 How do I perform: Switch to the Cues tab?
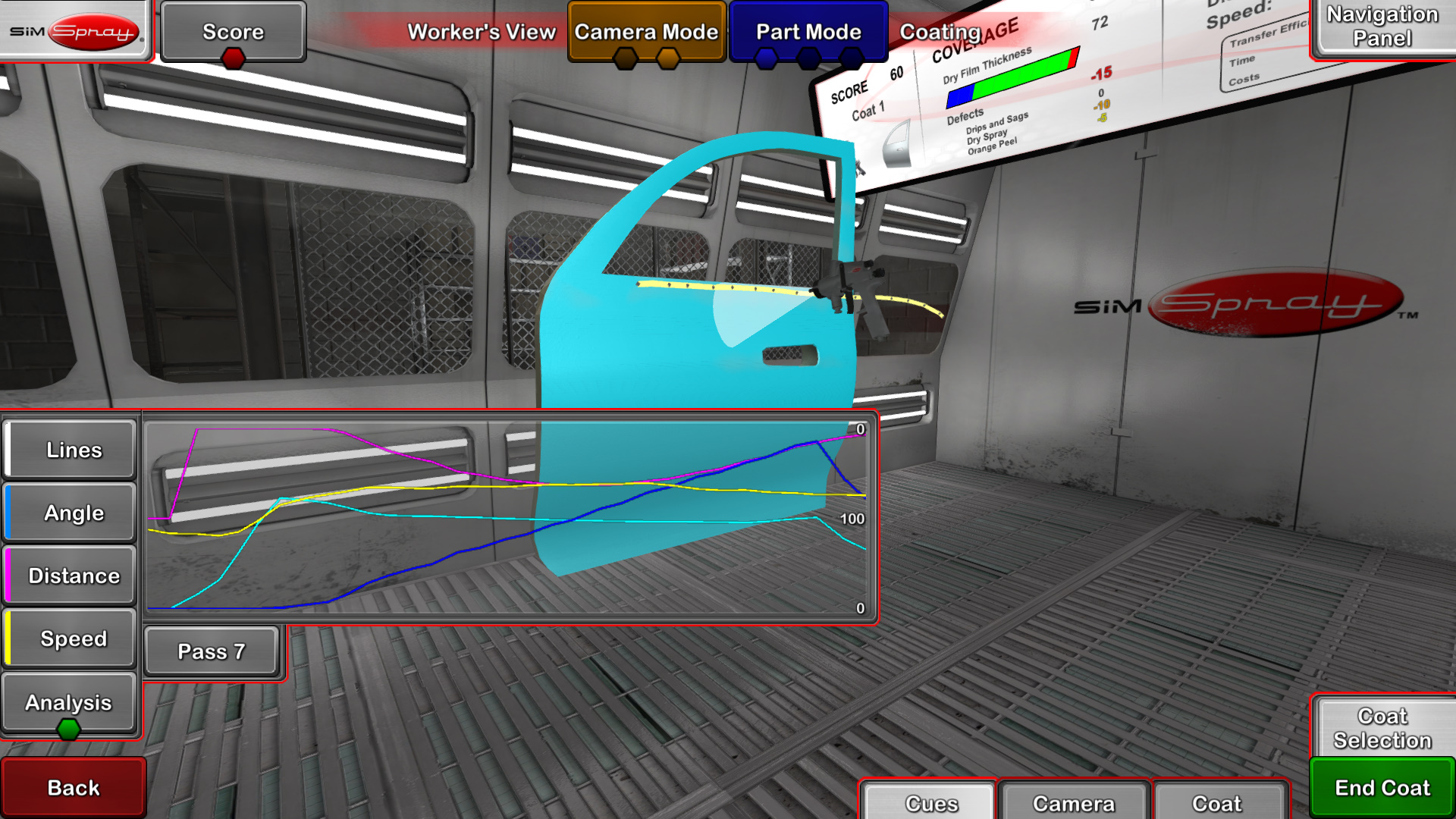pyautogui.click(x=930, y=802)
